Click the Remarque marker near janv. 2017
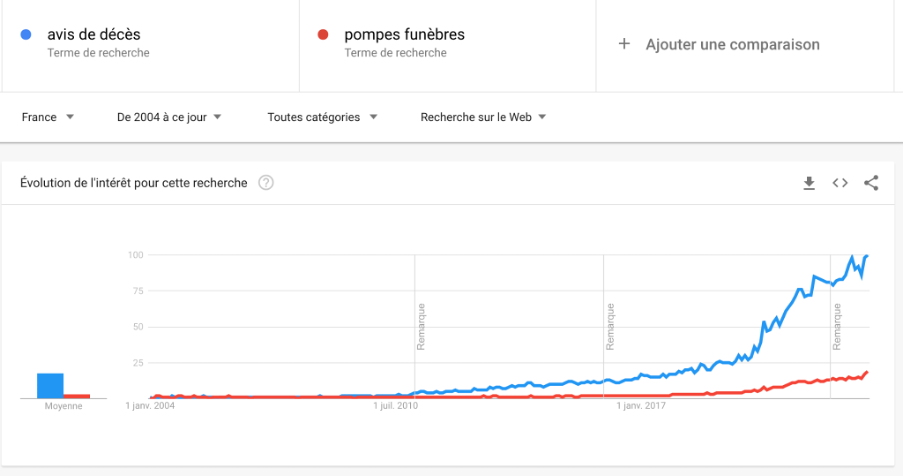Image resolution: width=904 pixels, height=476 pixels. 610,327
